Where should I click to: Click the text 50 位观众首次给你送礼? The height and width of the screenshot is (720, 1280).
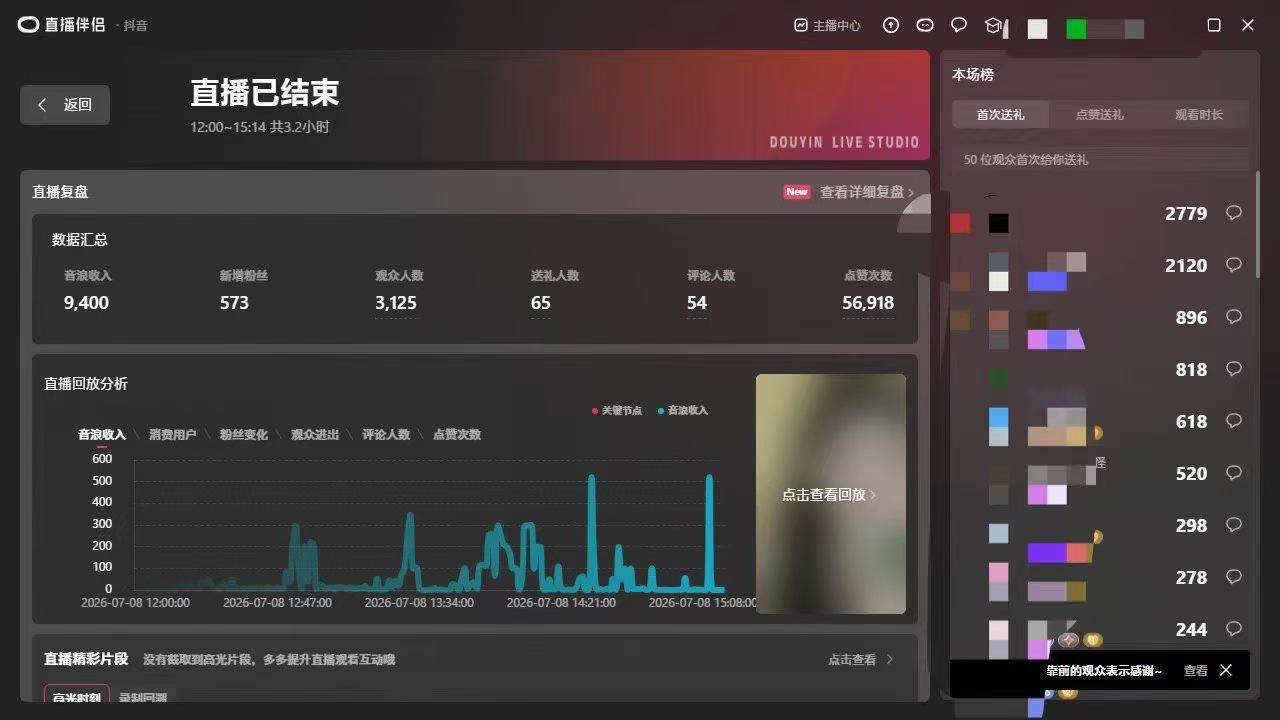coord(1026,160)
